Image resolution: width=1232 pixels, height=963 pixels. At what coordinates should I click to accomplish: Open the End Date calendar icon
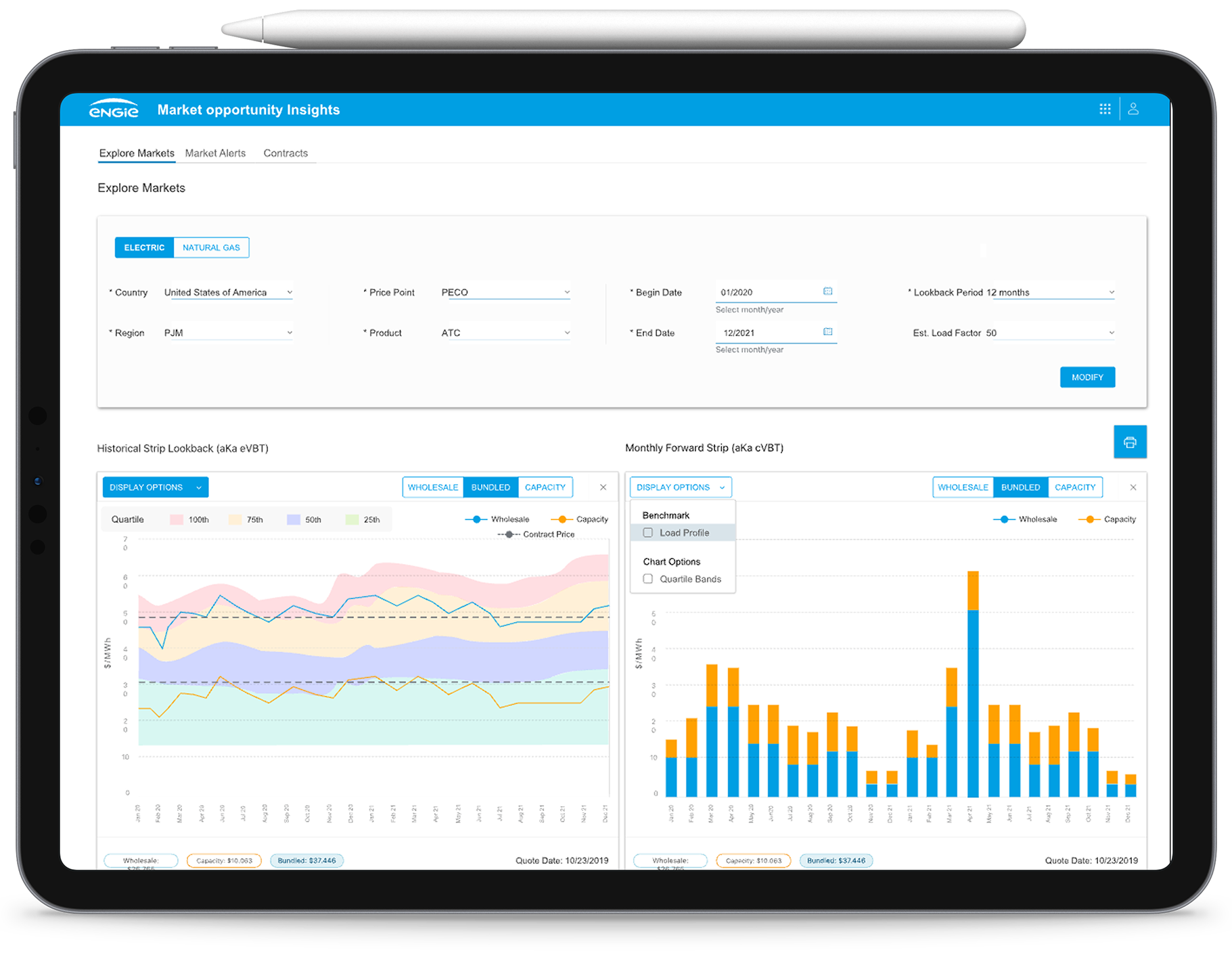click(827, 332)
